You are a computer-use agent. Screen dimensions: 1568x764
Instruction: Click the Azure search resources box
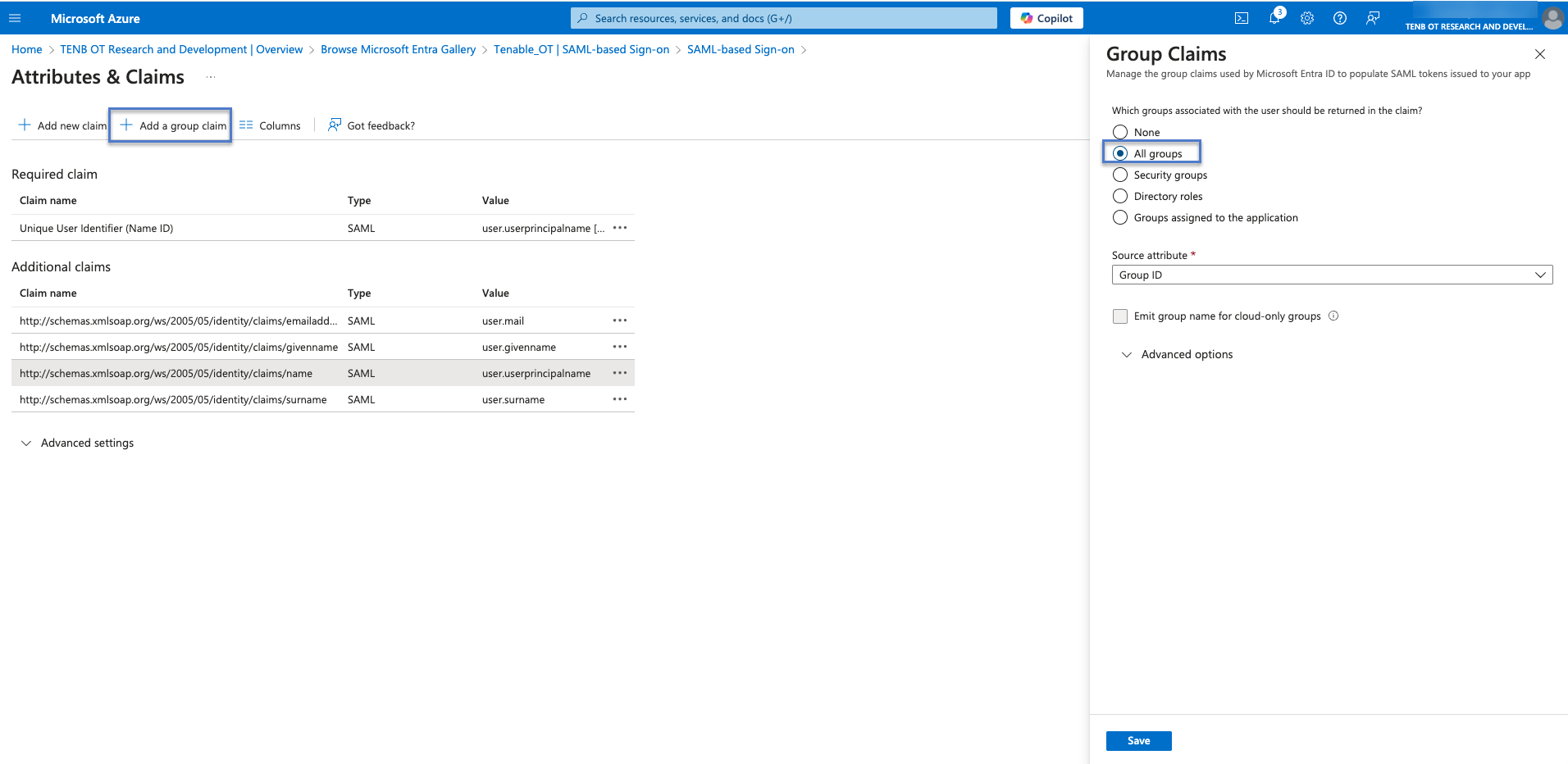point(783,18)
